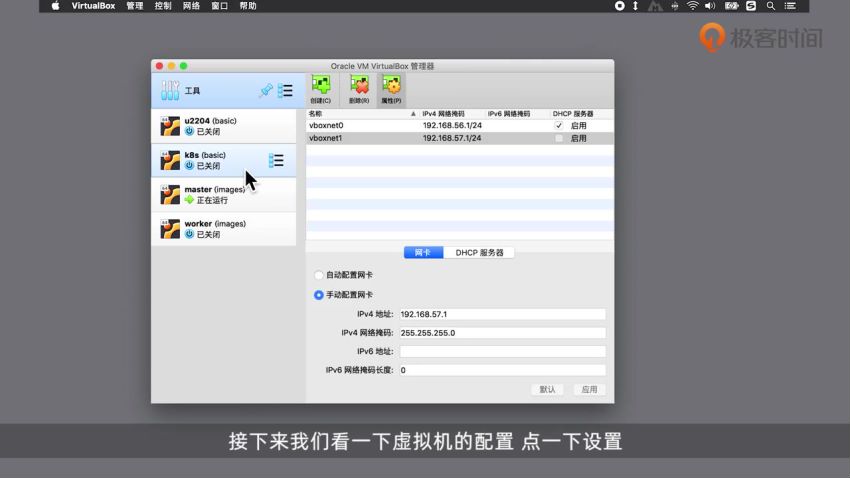Click the 192.168.57.1/24 cell

tap(452, 138)
